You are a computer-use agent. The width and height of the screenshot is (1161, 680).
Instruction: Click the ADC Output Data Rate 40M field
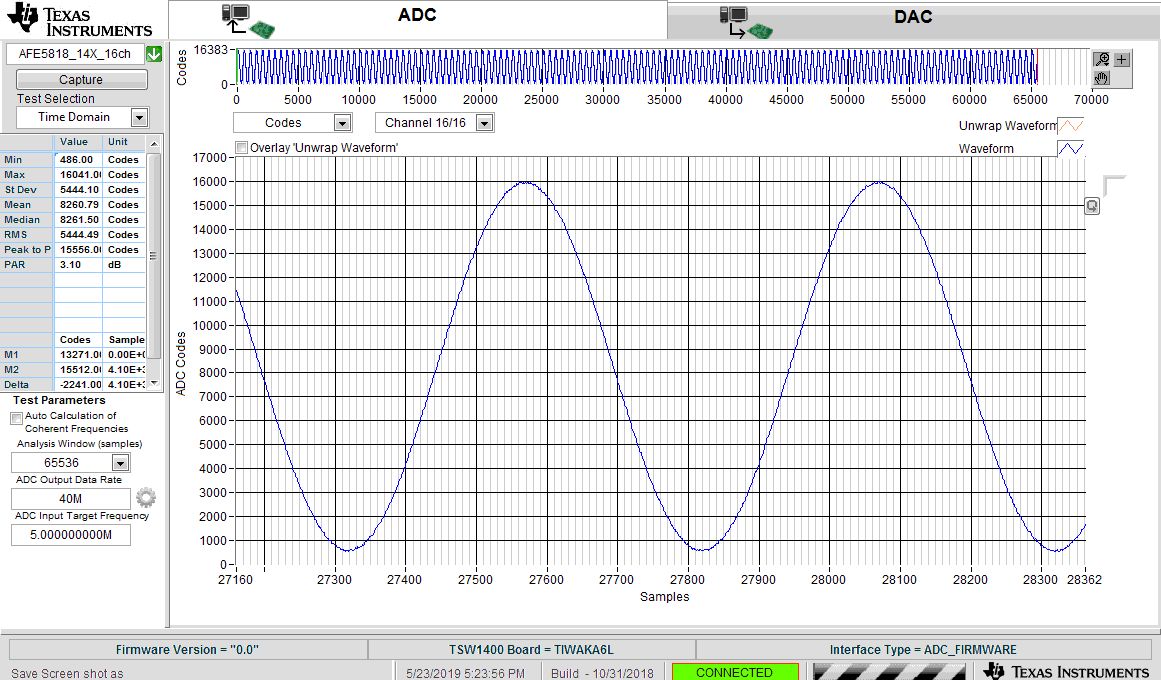click(x=71, y=499)
